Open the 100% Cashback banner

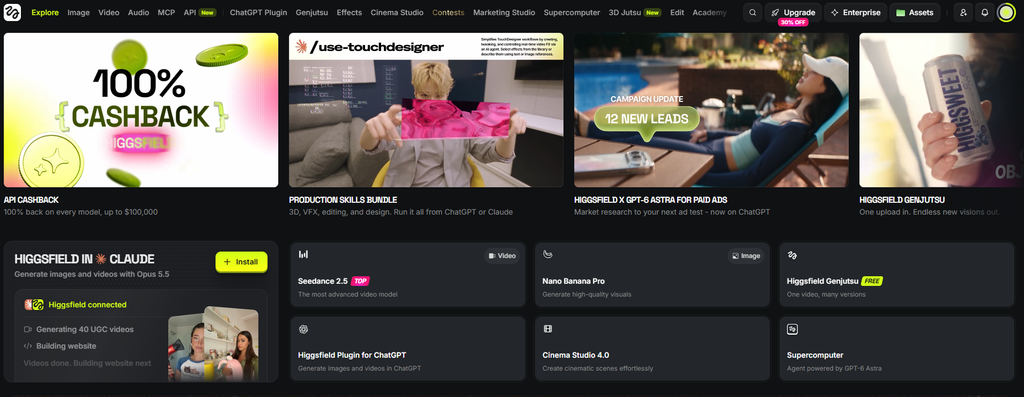[141, 110]
